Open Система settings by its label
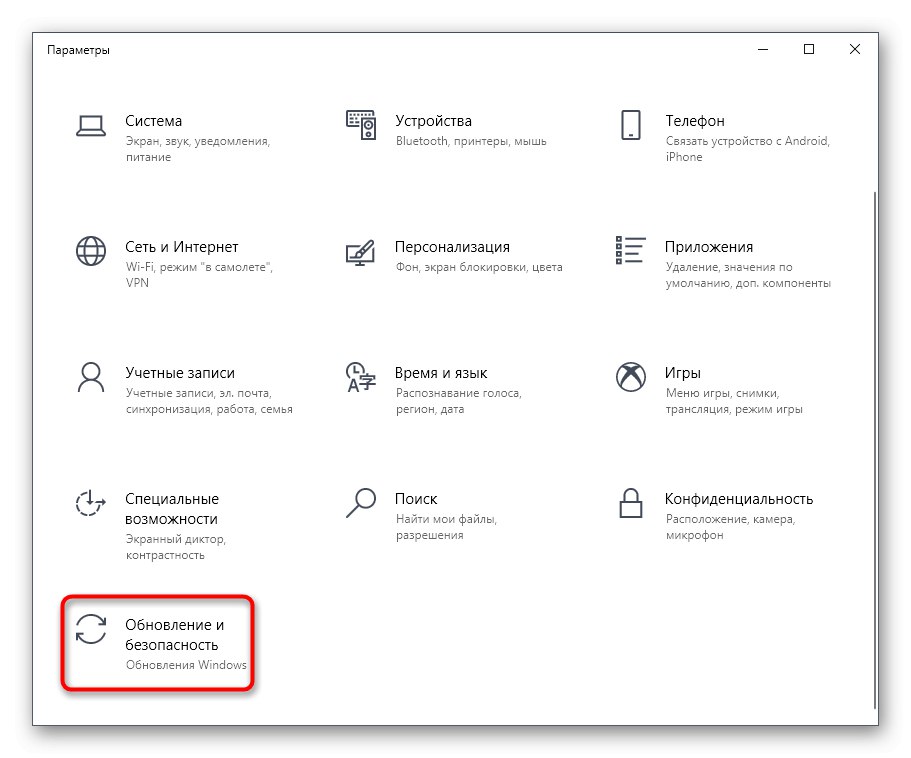Viewport: 911px width, 758px height. (x=154, y=120)
